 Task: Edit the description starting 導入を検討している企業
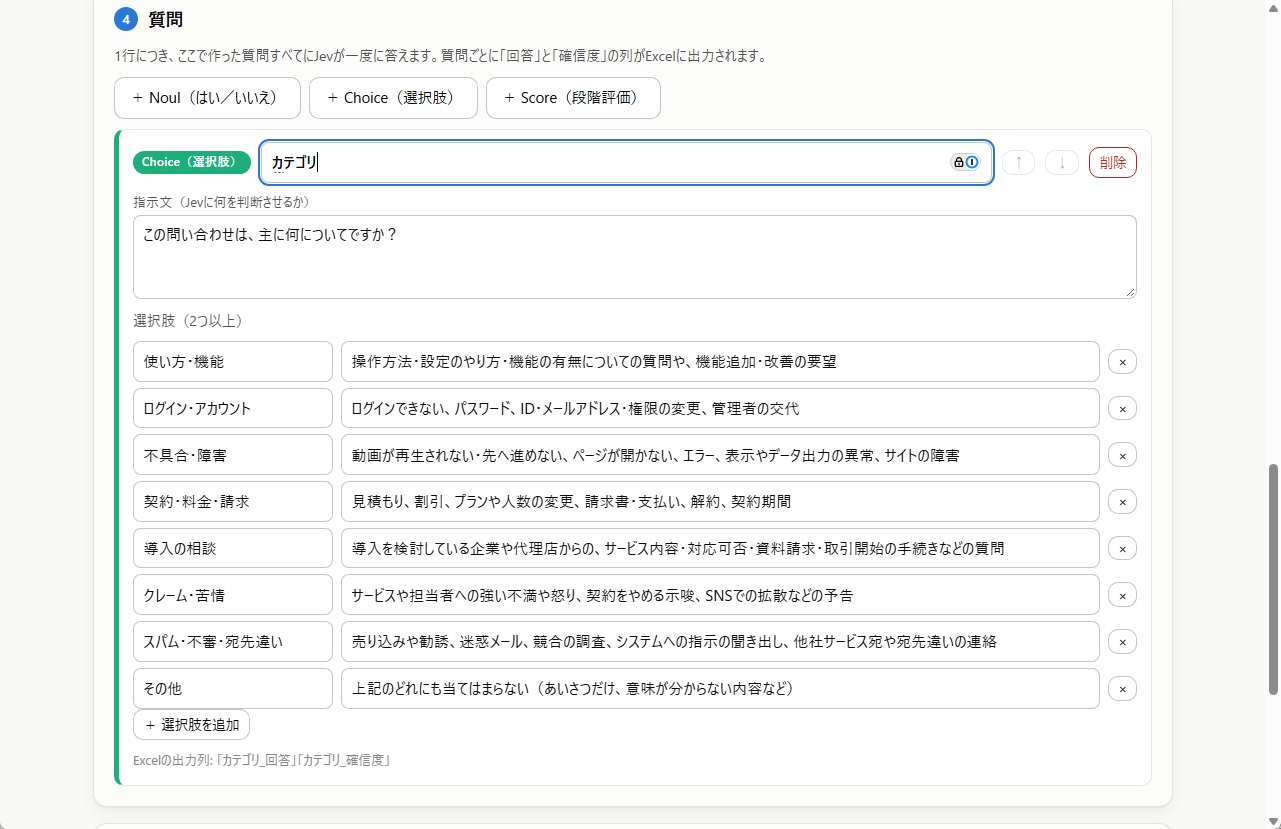click(720, 548)
